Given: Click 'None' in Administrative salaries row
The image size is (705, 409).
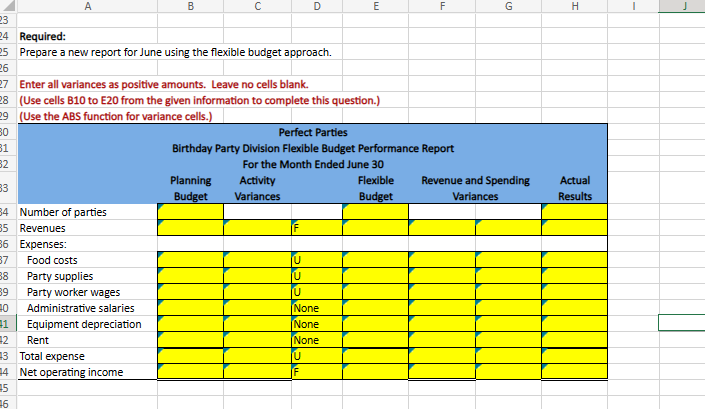Looking at the screenshot, I should click(306, 308).
